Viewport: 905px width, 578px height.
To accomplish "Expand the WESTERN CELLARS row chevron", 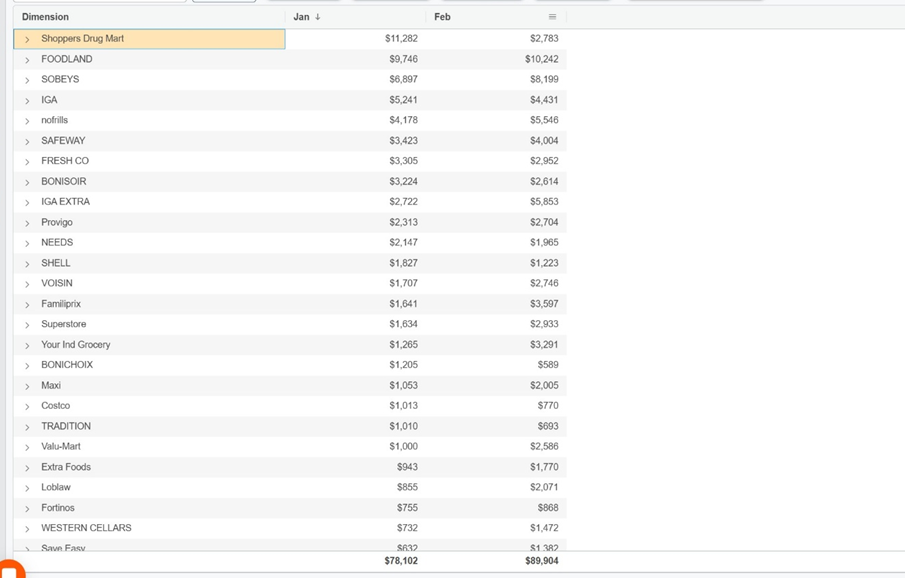I will [27, 529].
